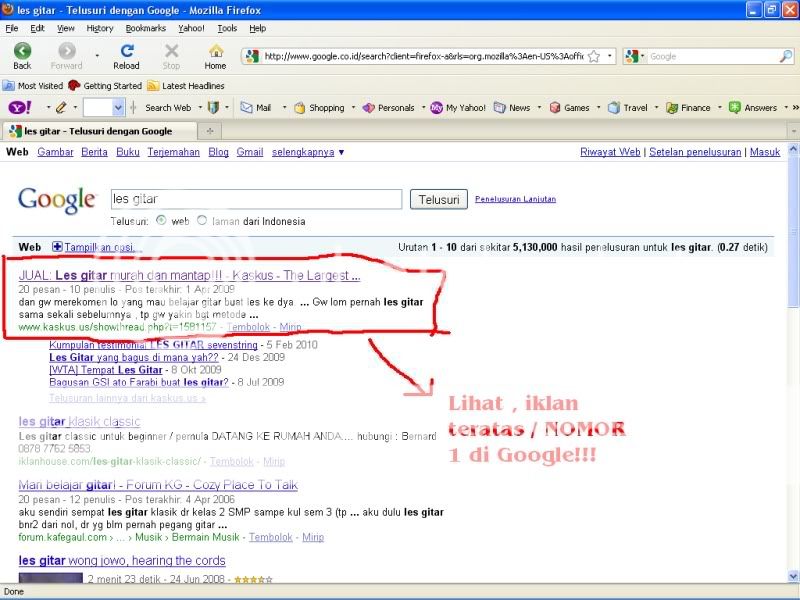Open the back/forward history dropdown arrow
Viewport: 800px width, 600px height.
(x=97, y=56)
